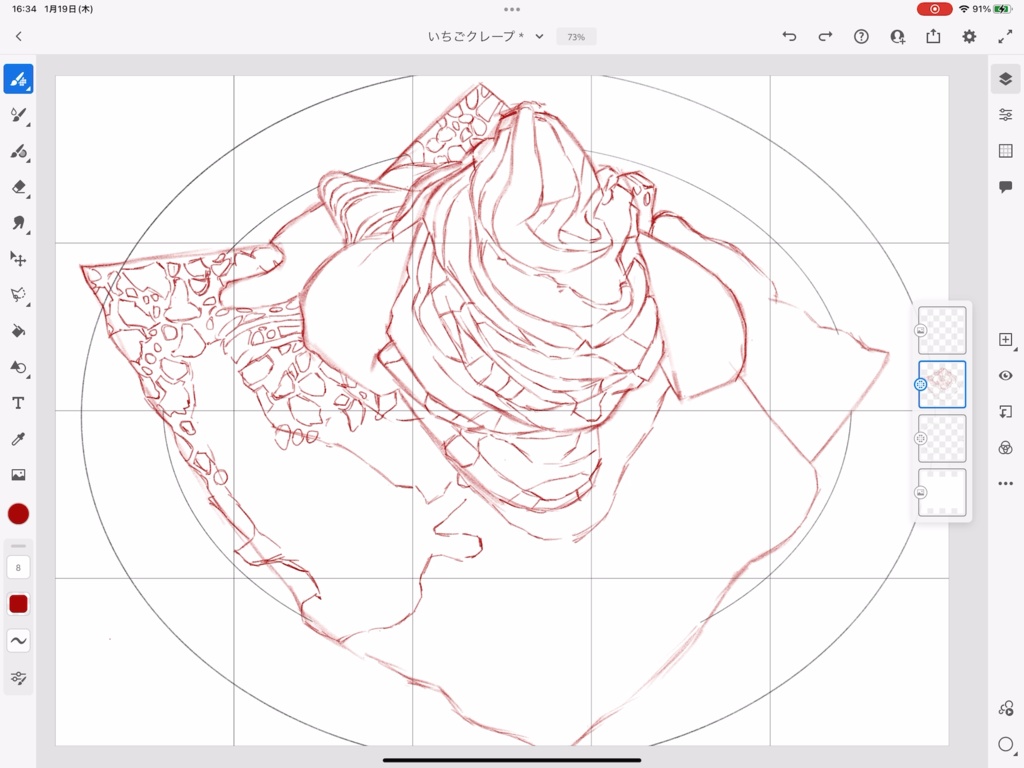The height and width of the screenshot is (768, 1024).
Task: Toggle the layers panel icon
Action: [x=1006, y=79]
